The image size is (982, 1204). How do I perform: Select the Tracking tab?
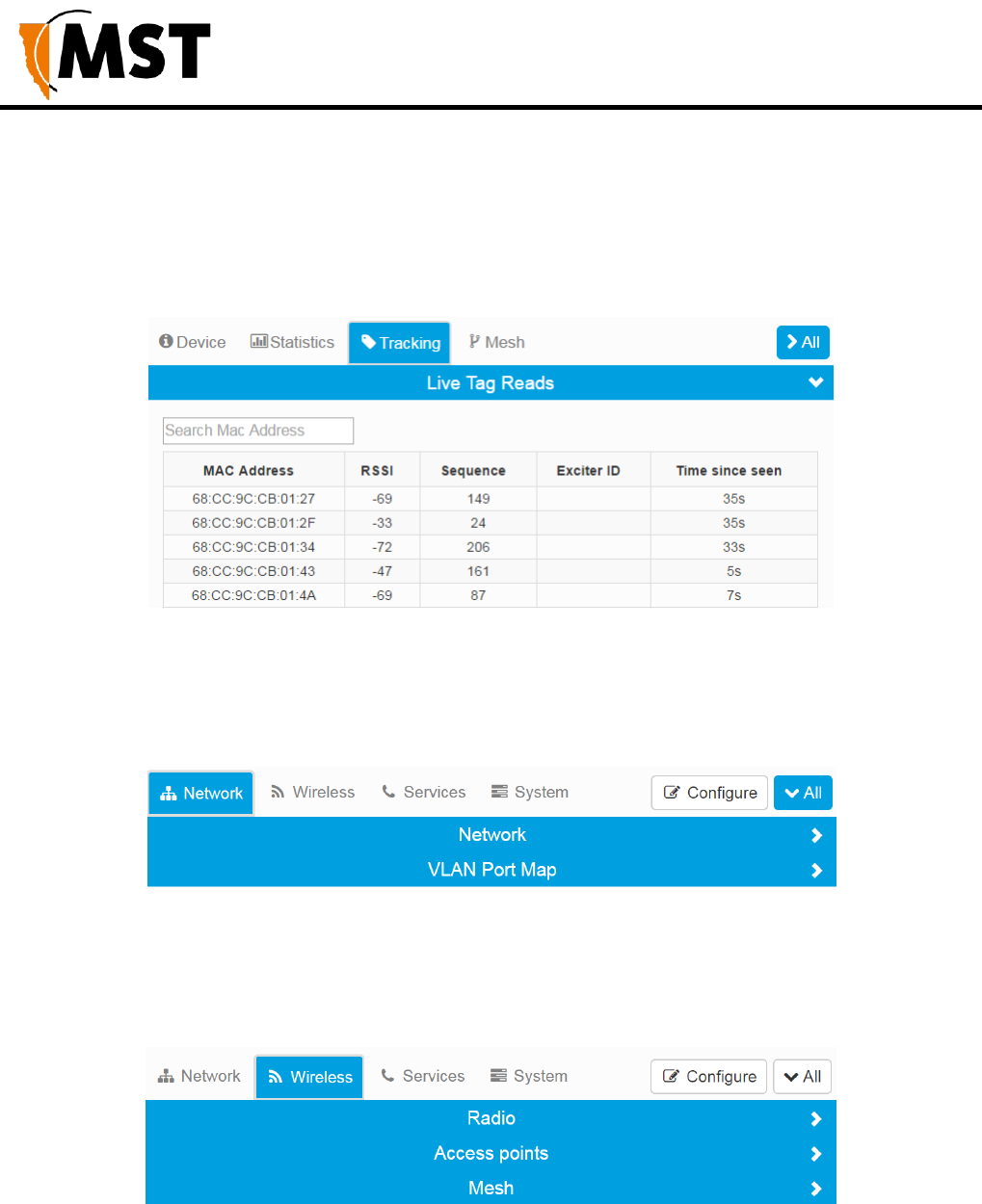[399, 343]
